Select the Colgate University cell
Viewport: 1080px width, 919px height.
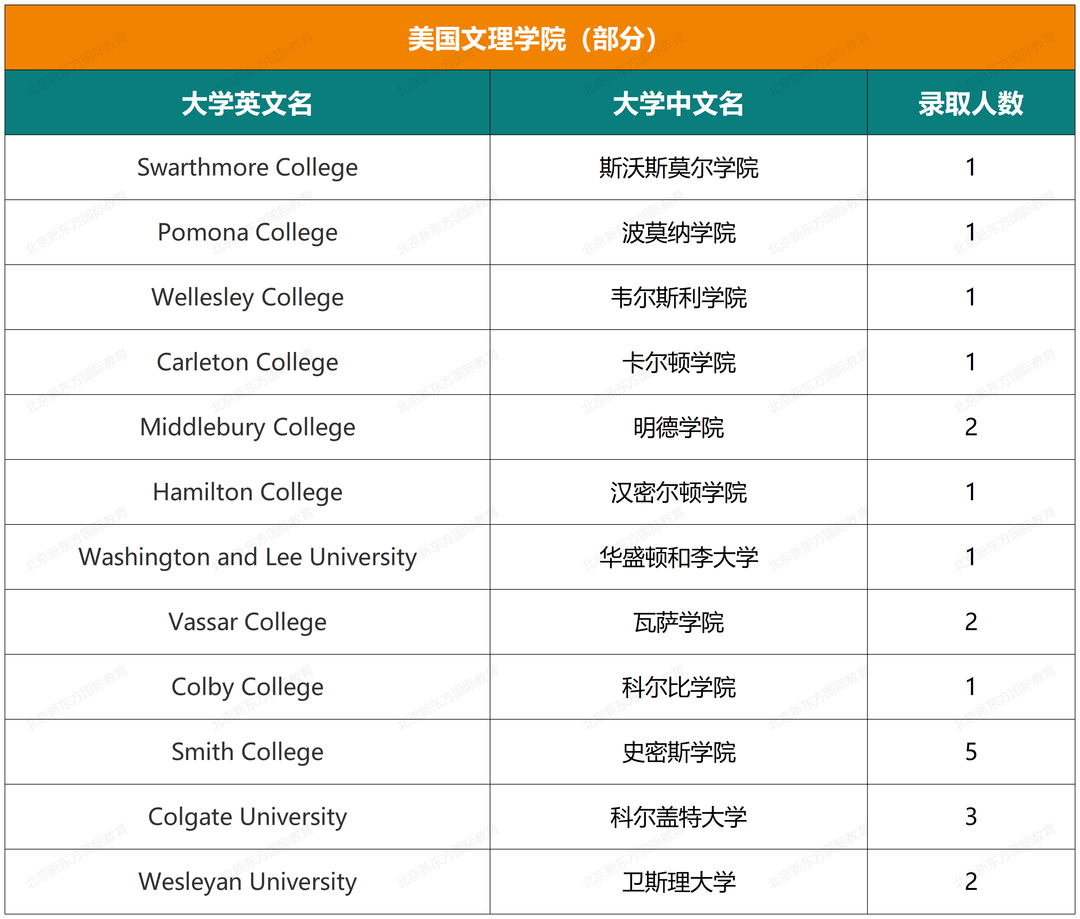click(x=247, y=816)
